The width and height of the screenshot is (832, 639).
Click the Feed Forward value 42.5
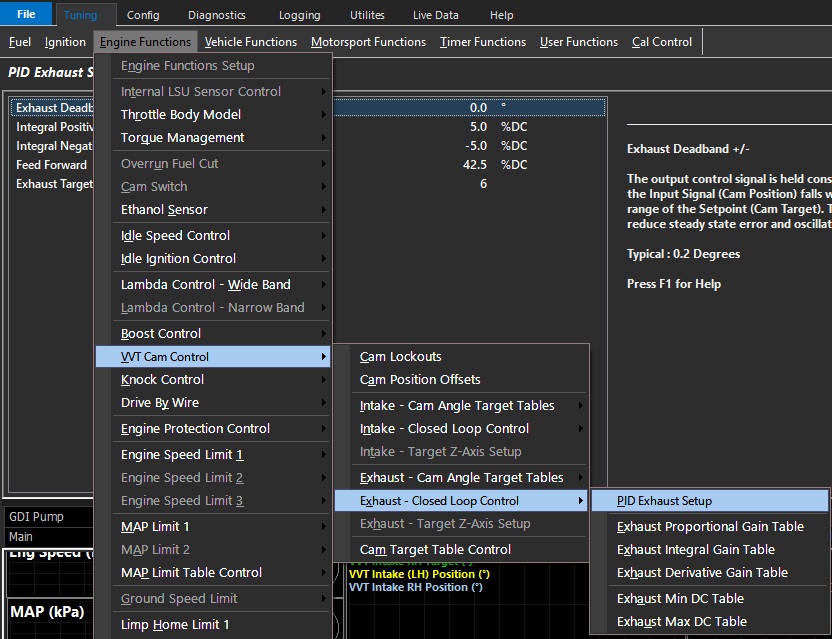[x=474, y=165]
